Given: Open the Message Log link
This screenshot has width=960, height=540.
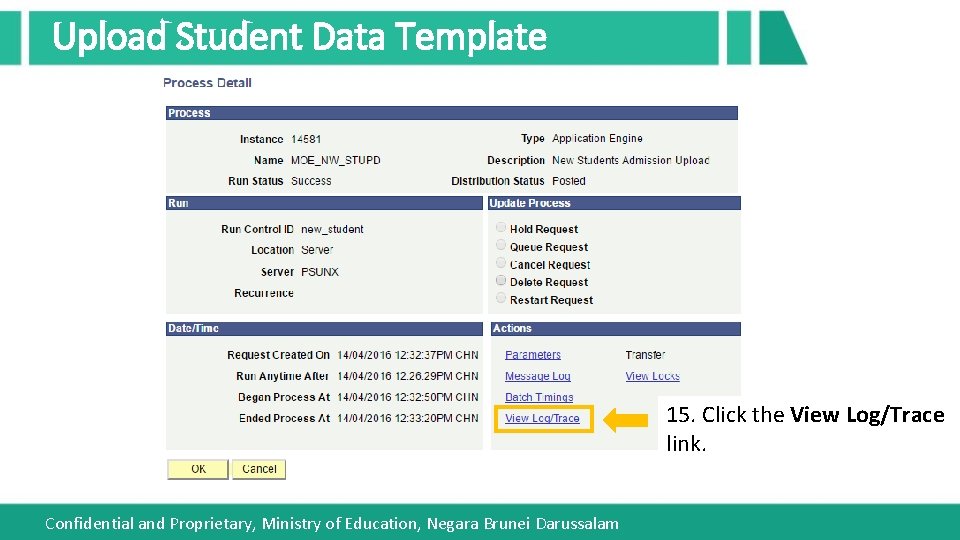Looking at the screenshot, I should coord(538,376).
